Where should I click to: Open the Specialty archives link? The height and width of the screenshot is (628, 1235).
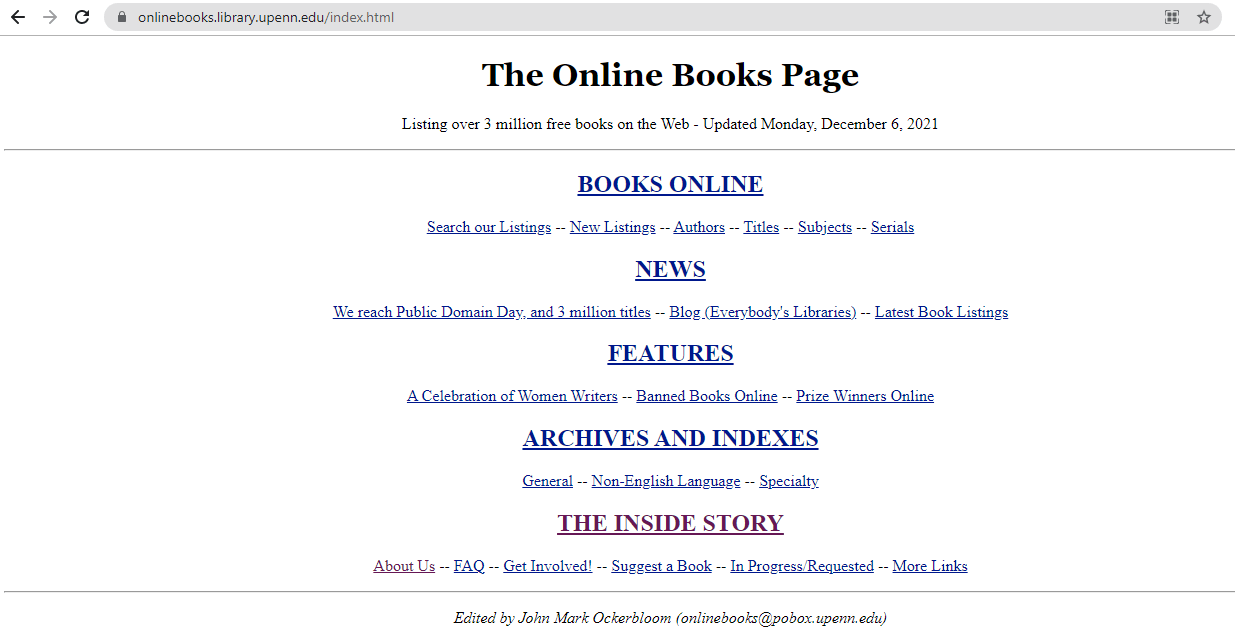pyautogui.click(x=789, y=481)
